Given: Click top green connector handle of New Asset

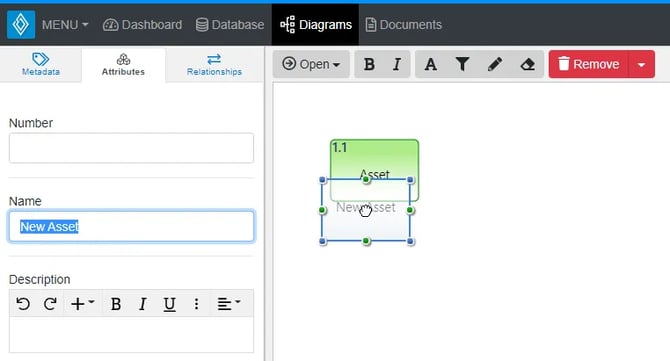Looking at the screenshot, I should pyautogui.click(x=366, y=179).
